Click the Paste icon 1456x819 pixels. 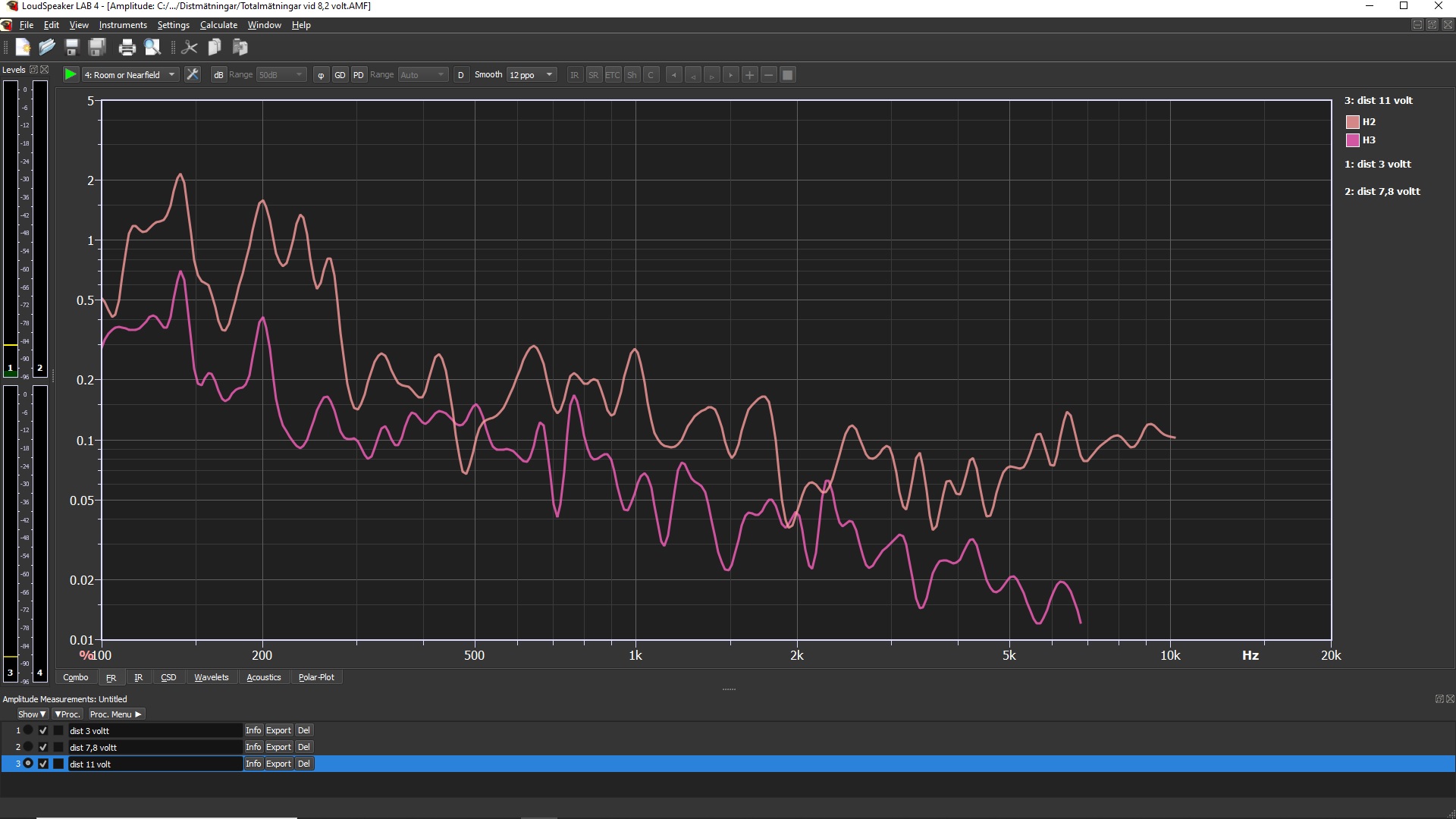click(240, 48)
